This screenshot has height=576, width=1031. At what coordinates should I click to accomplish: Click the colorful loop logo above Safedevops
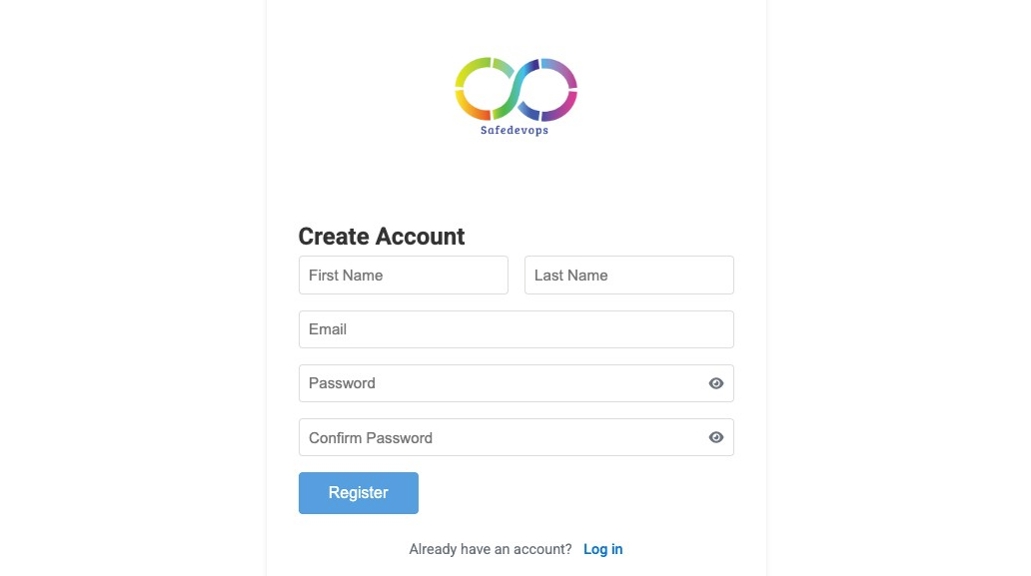point(516,87)
